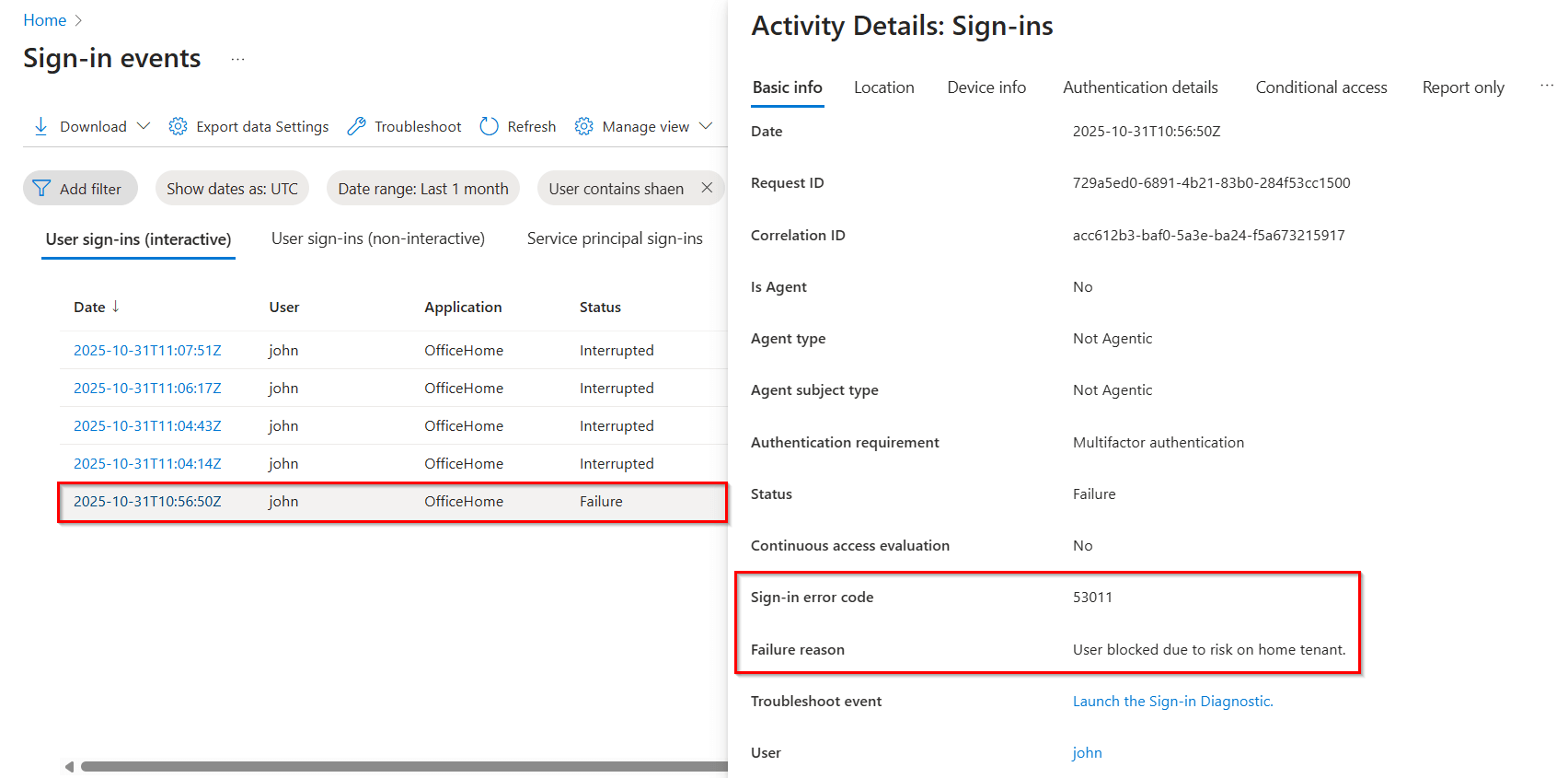The image size is (1568, 778).
Task: Click the detail Date value 2025-10-31T10:56:50Z
Action: [1147, 132]
